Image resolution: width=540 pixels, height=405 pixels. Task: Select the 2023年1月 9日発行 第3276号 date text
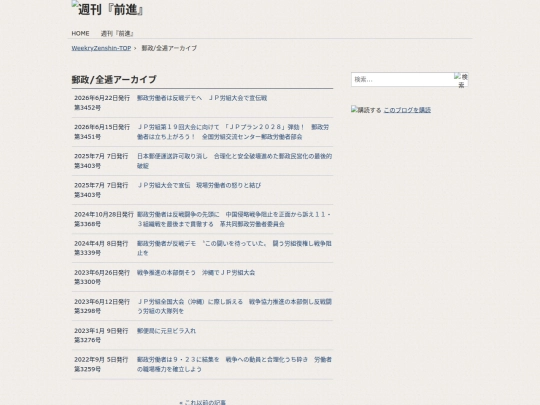[101, 335]
